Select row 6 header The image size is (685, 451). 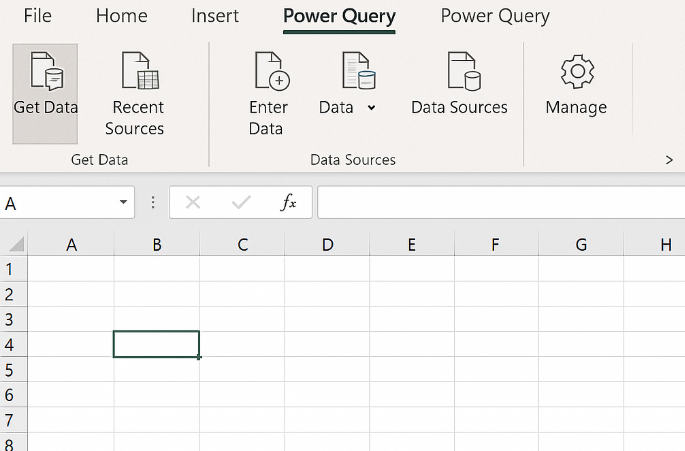[14, 395]
